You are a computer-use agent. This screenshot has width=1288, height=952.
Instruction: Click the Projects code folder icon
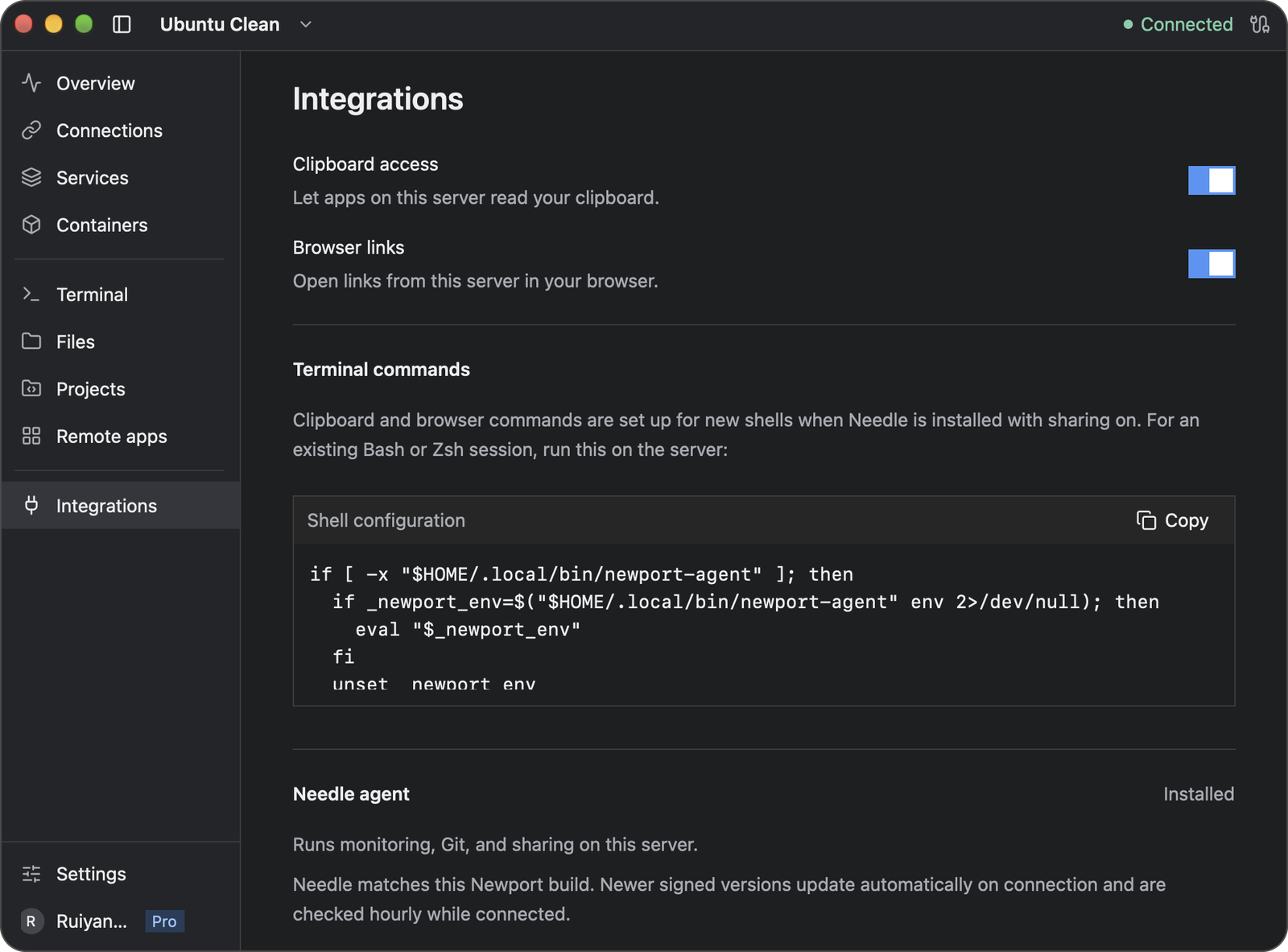click(x=31, y=389)
